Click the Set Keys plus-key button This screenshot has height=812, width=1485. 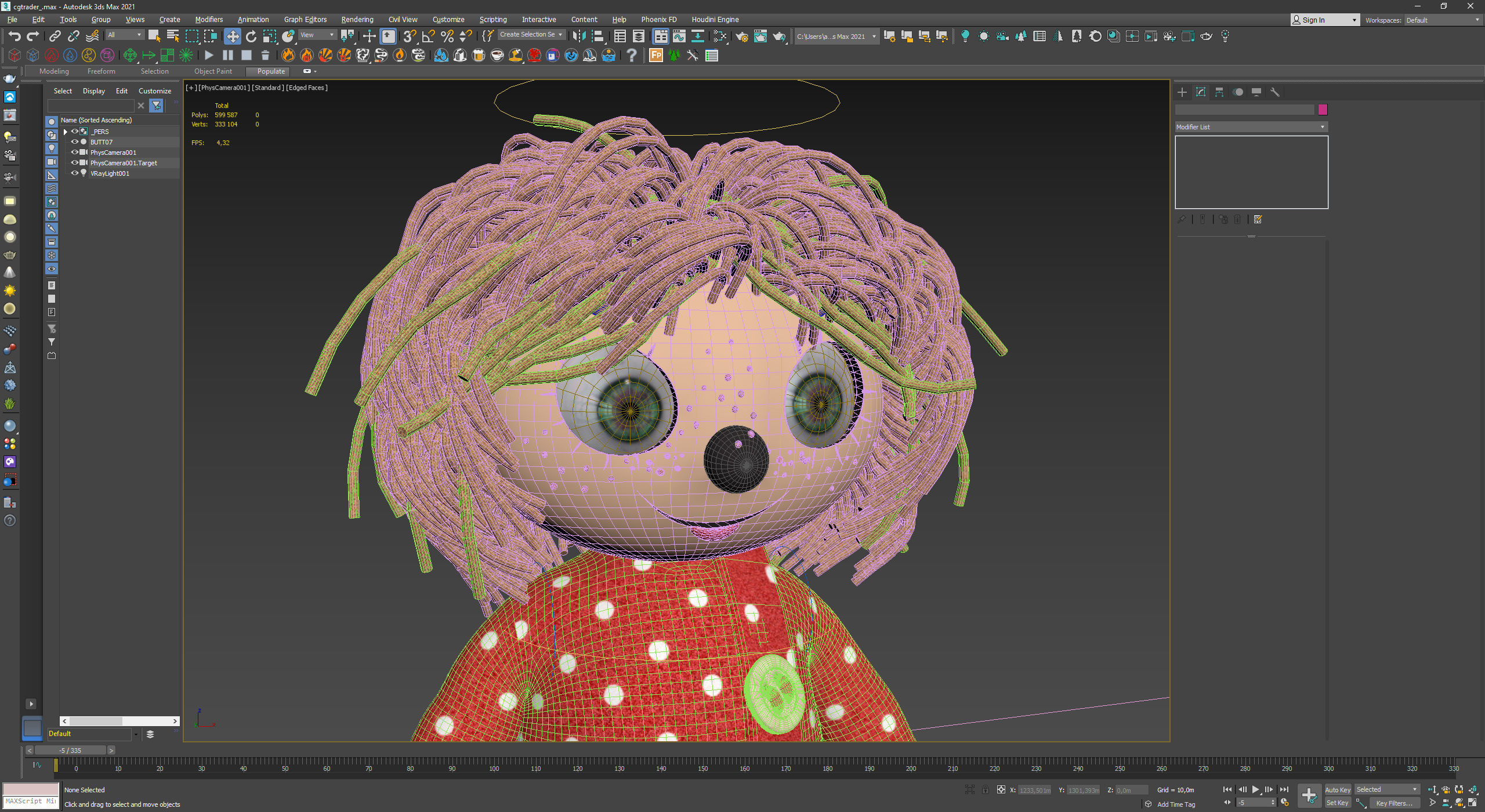(x=1309, y=796)
